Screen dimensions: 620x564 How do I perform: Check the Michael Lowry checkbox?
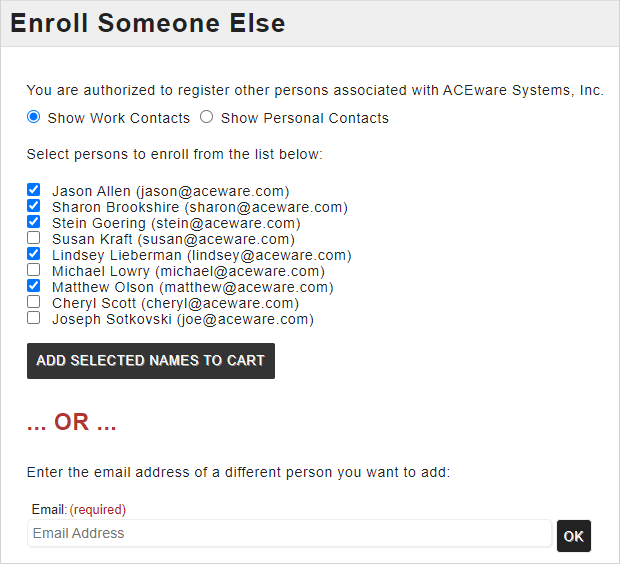point(34,270)
